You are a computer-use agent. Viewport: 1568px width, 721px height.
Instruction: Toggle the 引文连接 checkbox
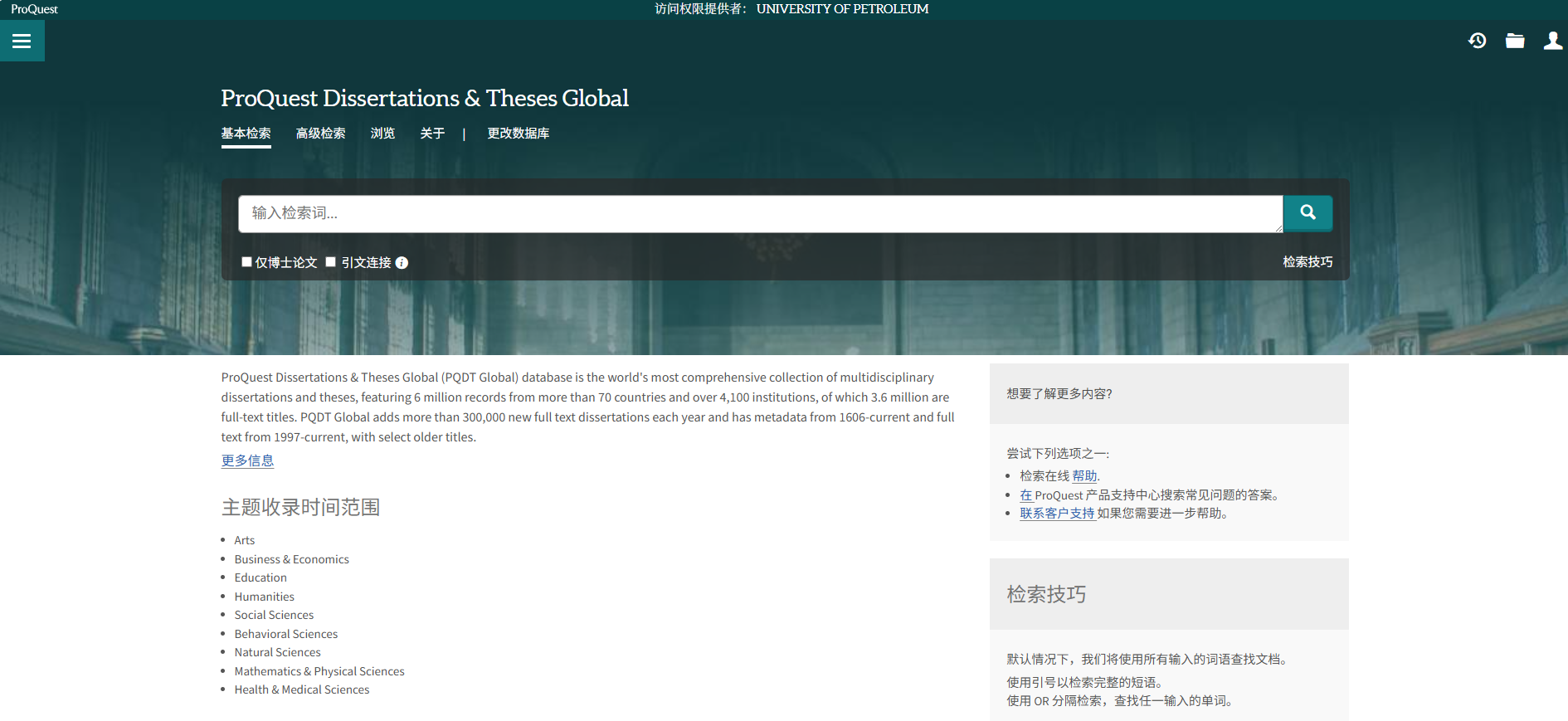click(330, 262)
